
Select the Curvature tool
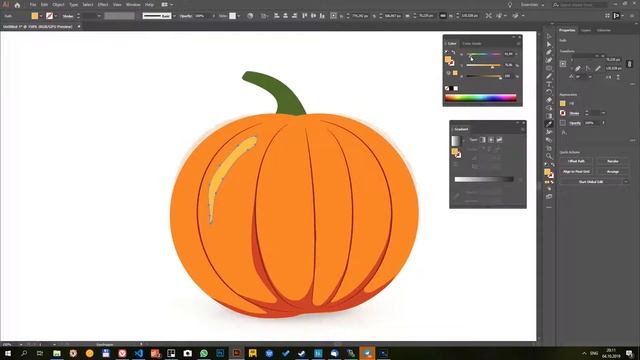point(549,60)
